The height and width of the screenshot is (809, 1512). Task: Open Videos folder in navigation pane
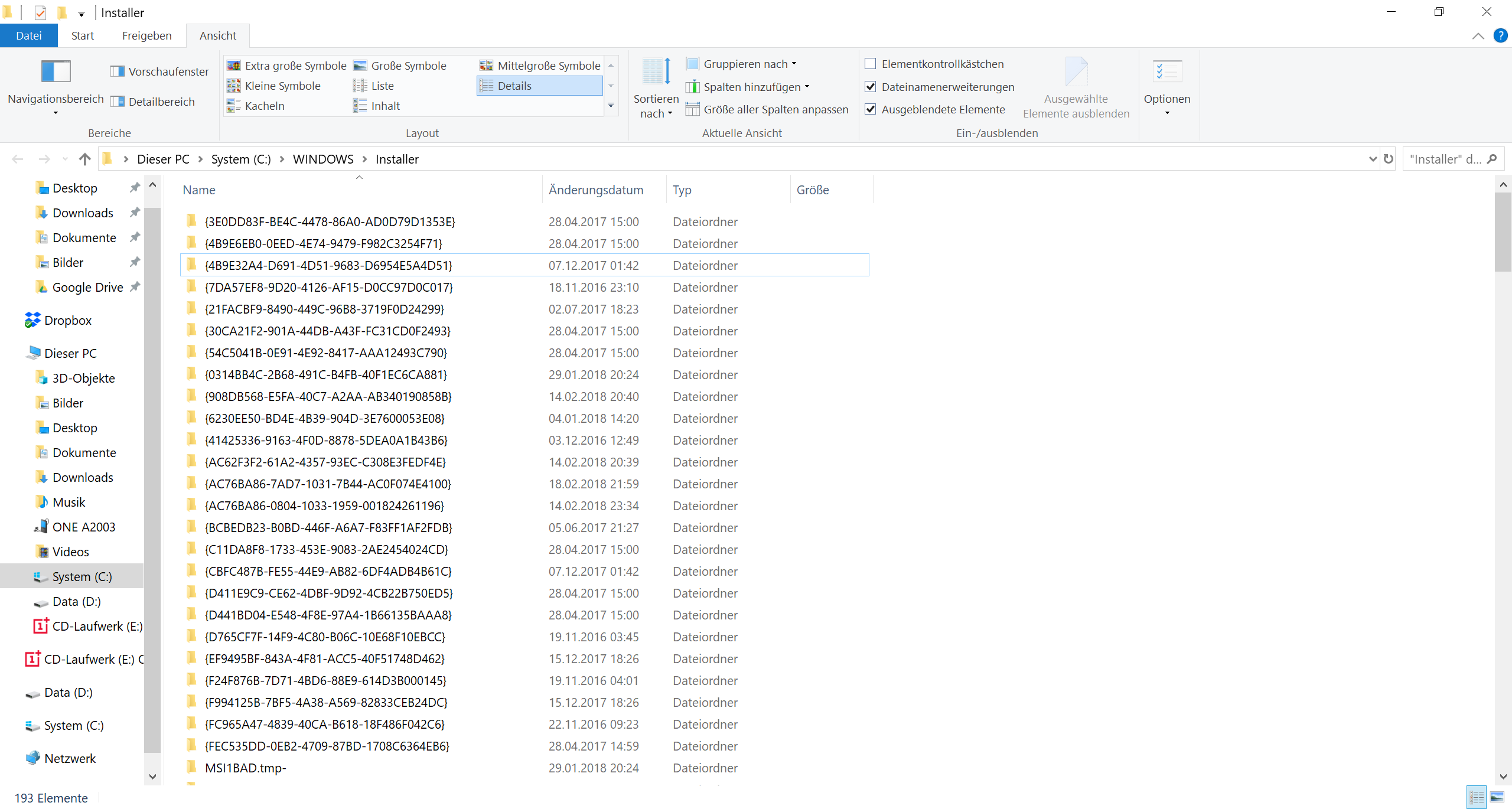coord(61,552)
